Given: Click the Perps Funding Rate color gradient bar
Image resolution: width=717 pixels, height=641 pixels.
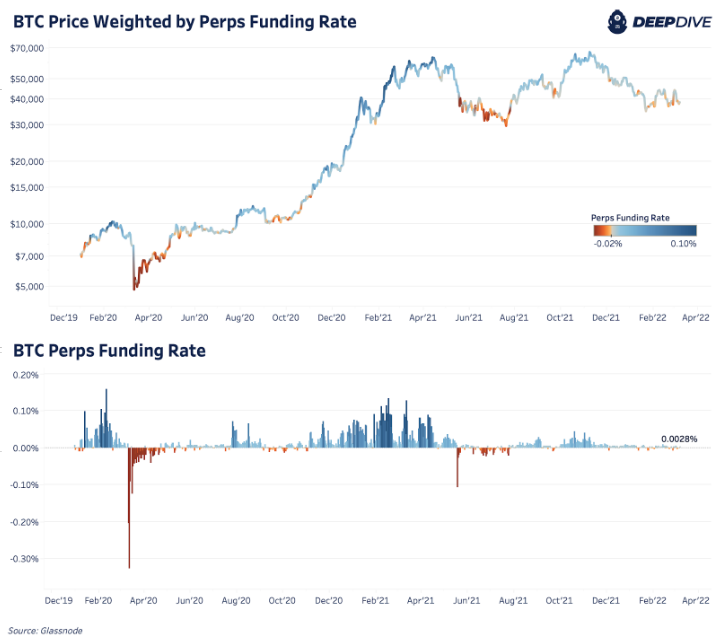Looking at the screenshot, I should tap(642, 230).
